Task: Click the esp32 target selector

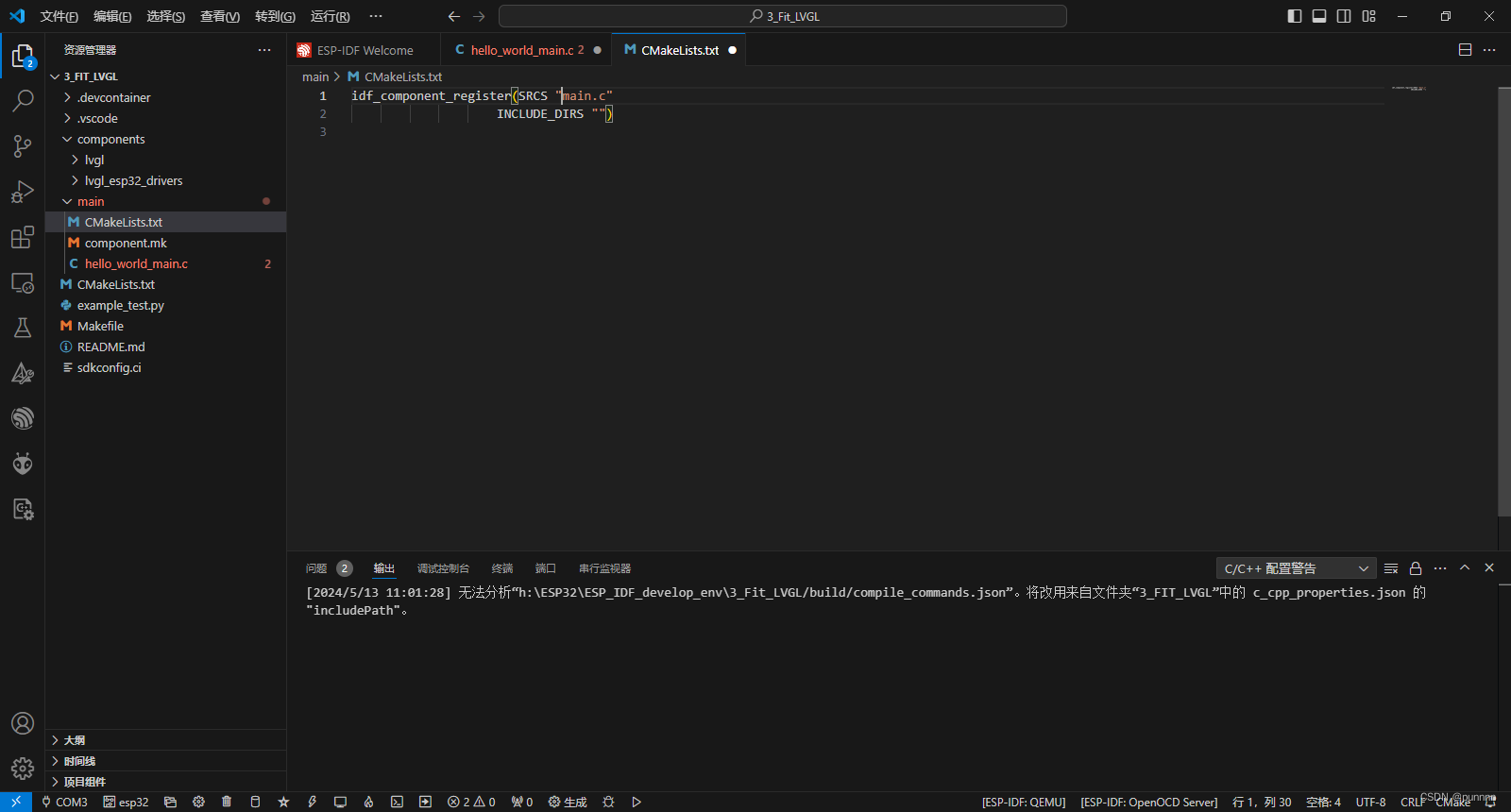Action: (126, 802)
